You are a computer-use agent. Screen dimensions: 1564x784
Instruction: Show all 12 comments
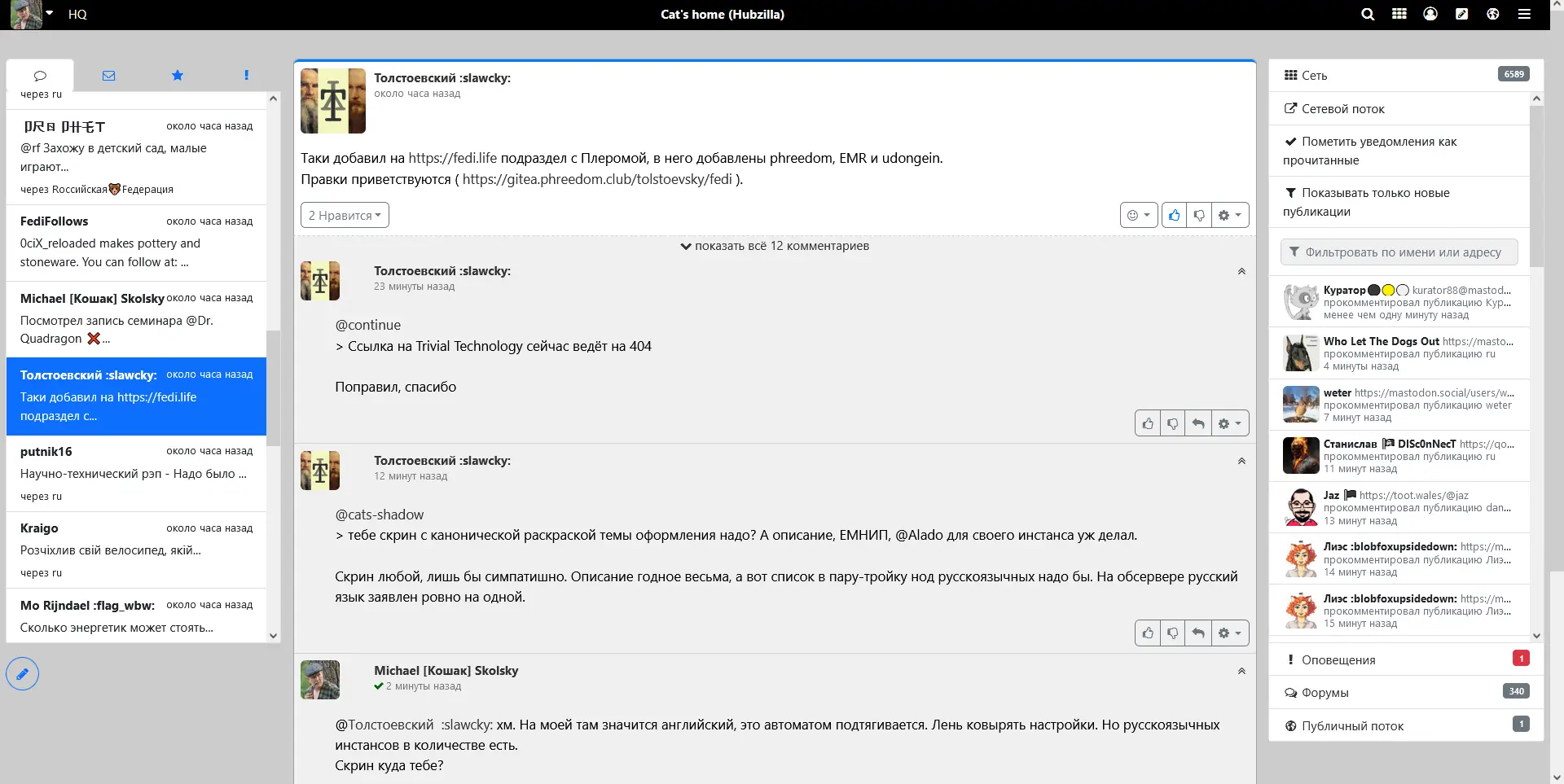pos(775,246)
